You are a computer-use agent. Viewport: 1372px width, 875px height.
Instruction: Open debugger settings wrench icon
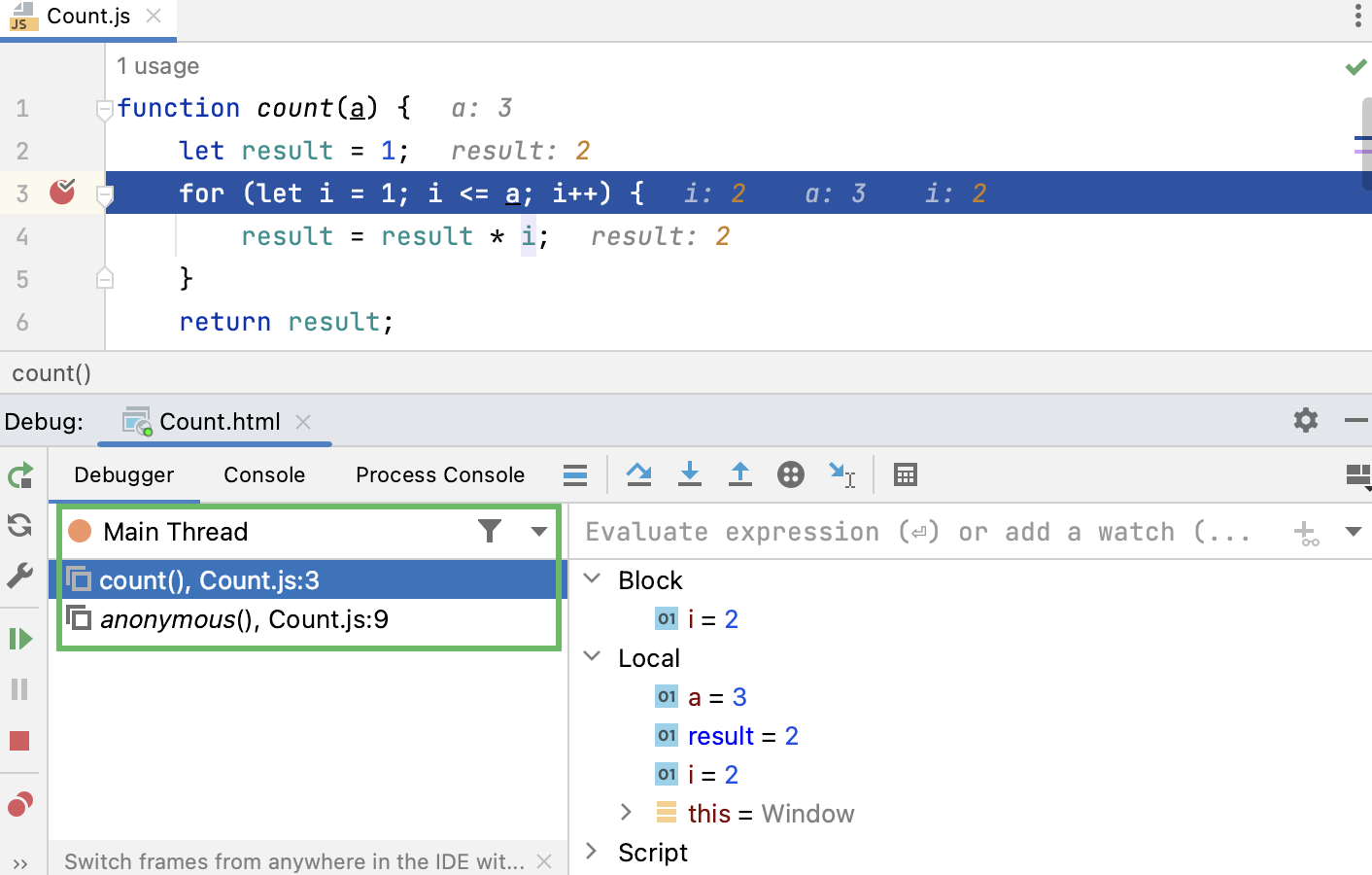(x=20, y=576)
